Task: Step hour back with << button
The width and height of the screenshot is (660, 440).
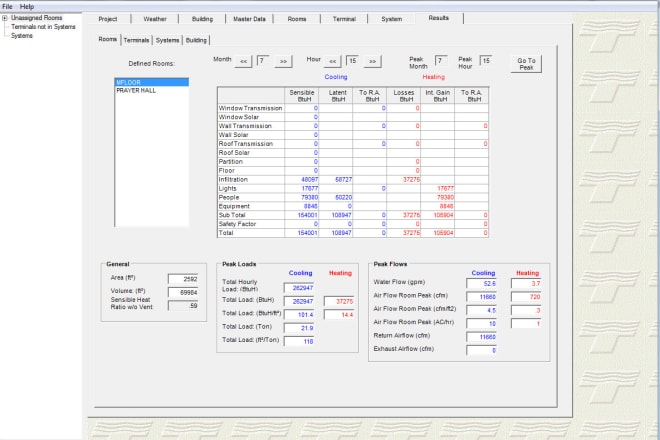Action: point(334,62)
